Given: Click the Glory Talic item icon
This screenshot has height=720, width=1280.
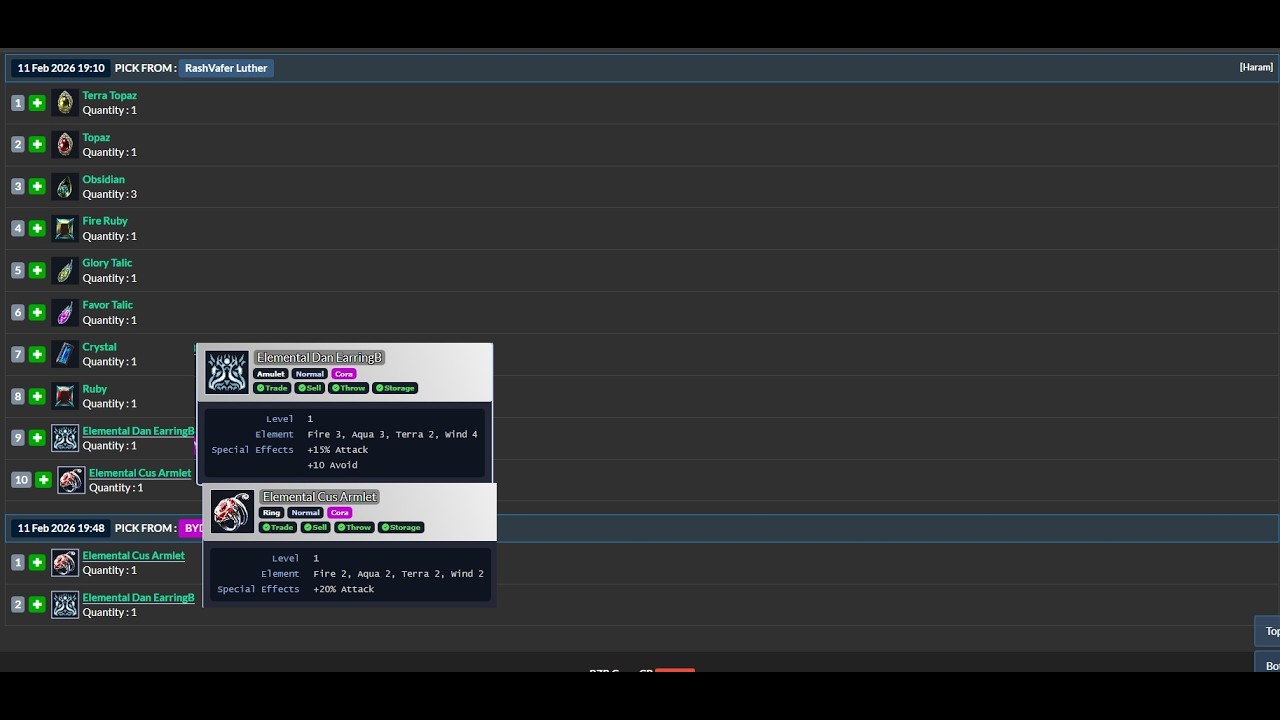Looking at the screenshot, I should (x=65, y=271).
